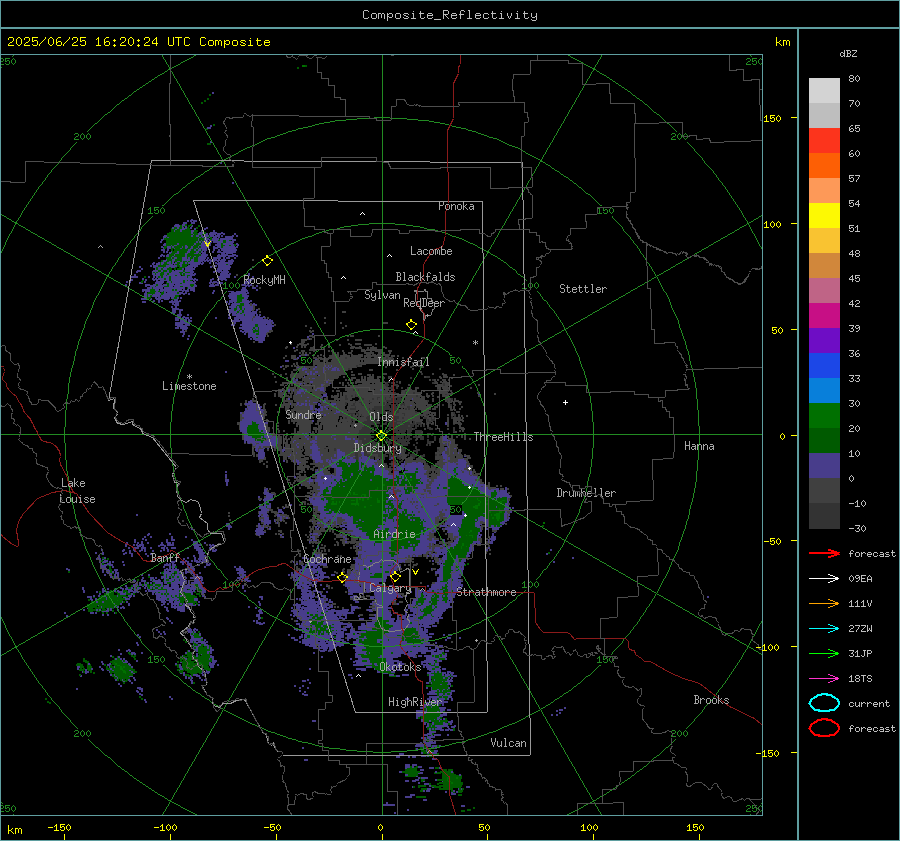Select the bright yellow swatch in dBZ legend
This screenshot has height=841, width=900.
pos(824,215)
